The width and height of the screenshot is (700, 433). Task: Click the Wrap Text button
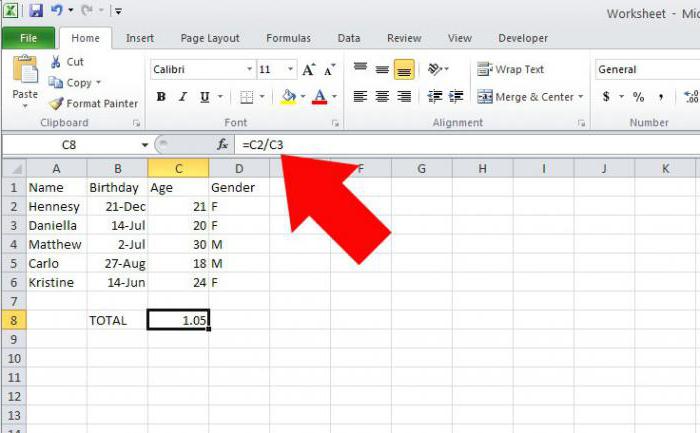click(510, 69)
